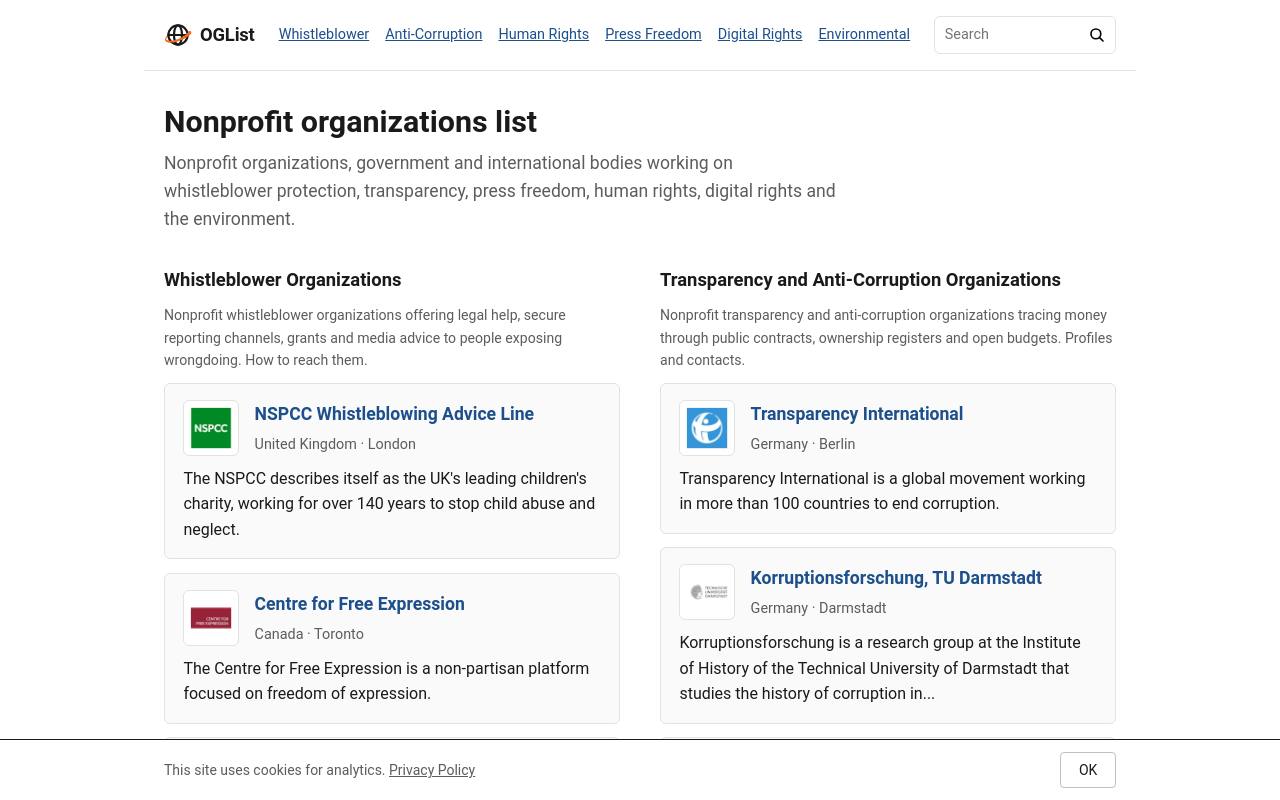Open the NSPCC Whistleblowing Advice Line link

[x=394, y=413]
